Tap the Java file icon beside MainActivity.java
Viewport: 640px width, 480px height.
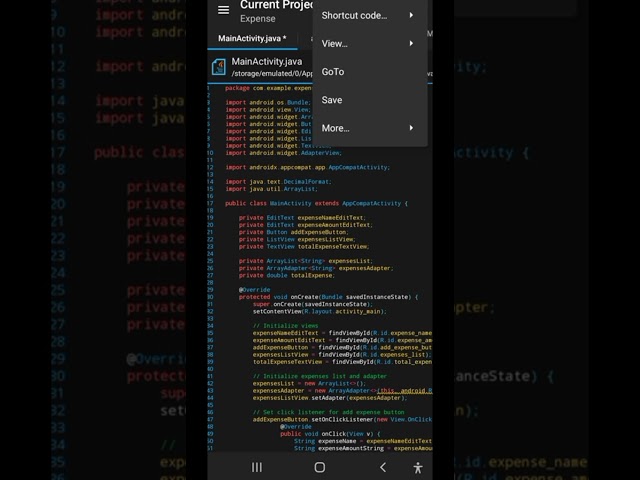click(217, 67)
